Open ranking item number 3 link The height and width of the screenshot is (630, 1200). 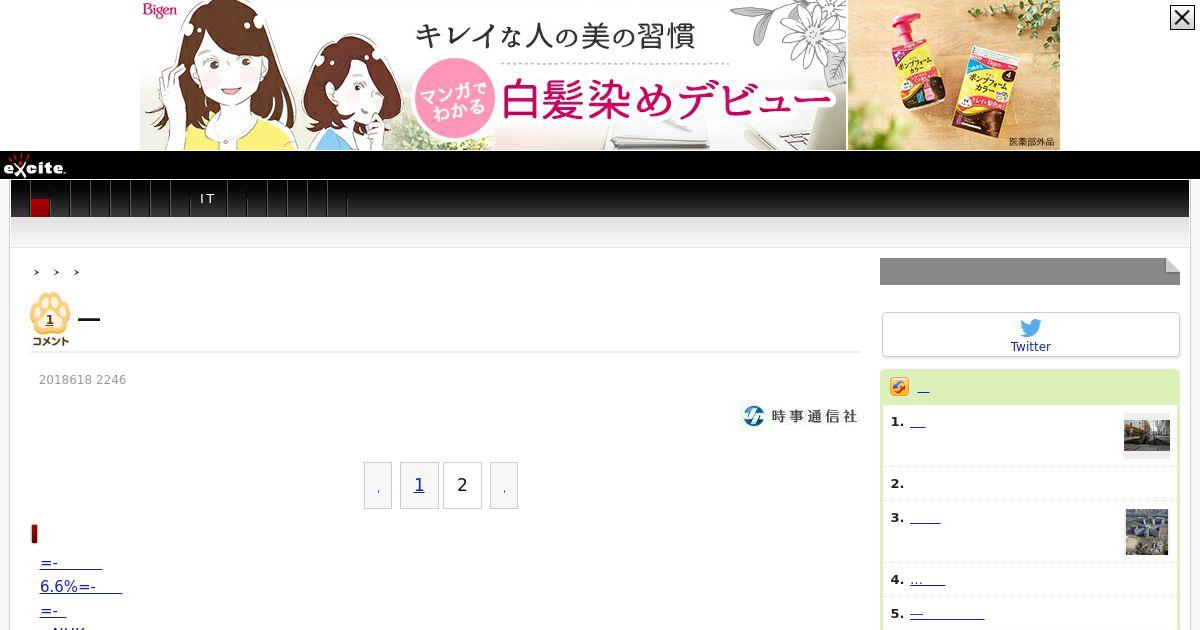(x=925, y=518)
